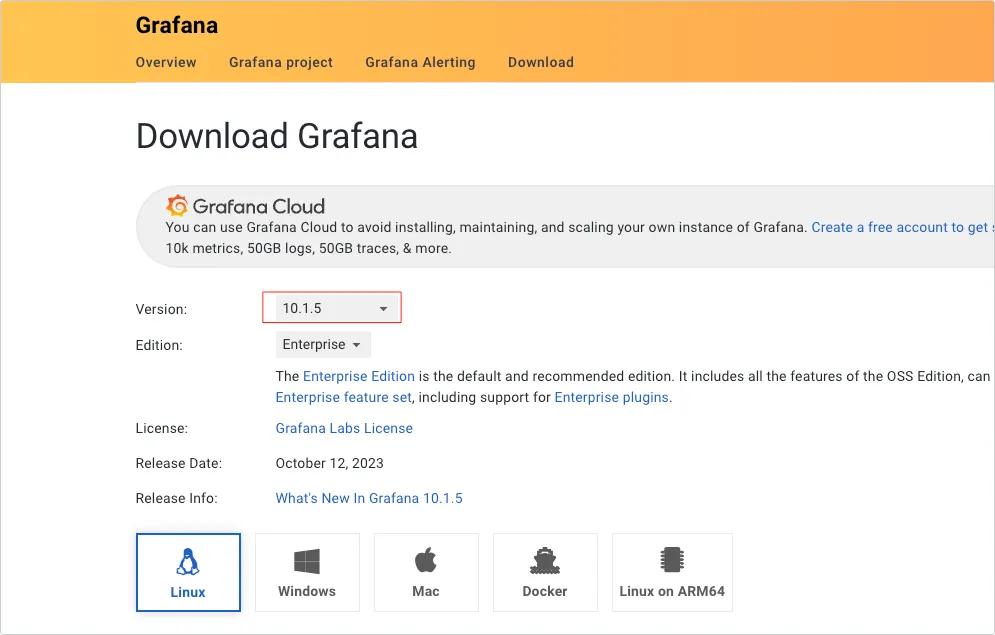Open the Grafana project nav tab
The height and width of the screenshot is (635, 995).
pyautogui.click(x=281, y=62)
